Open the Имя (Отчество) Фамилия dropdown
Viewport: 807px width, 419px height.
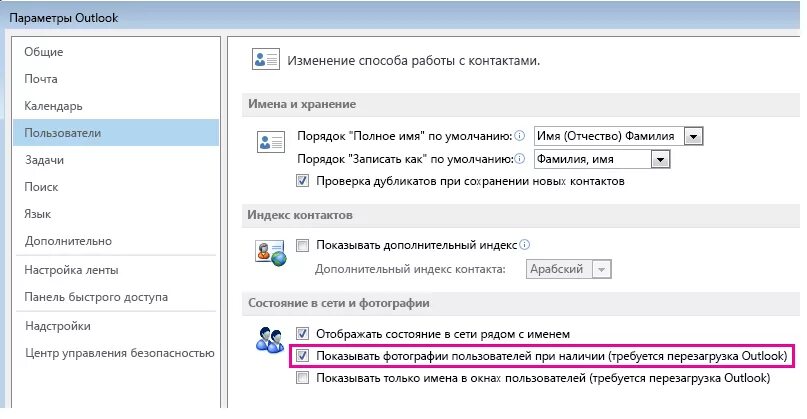point(619,136)
